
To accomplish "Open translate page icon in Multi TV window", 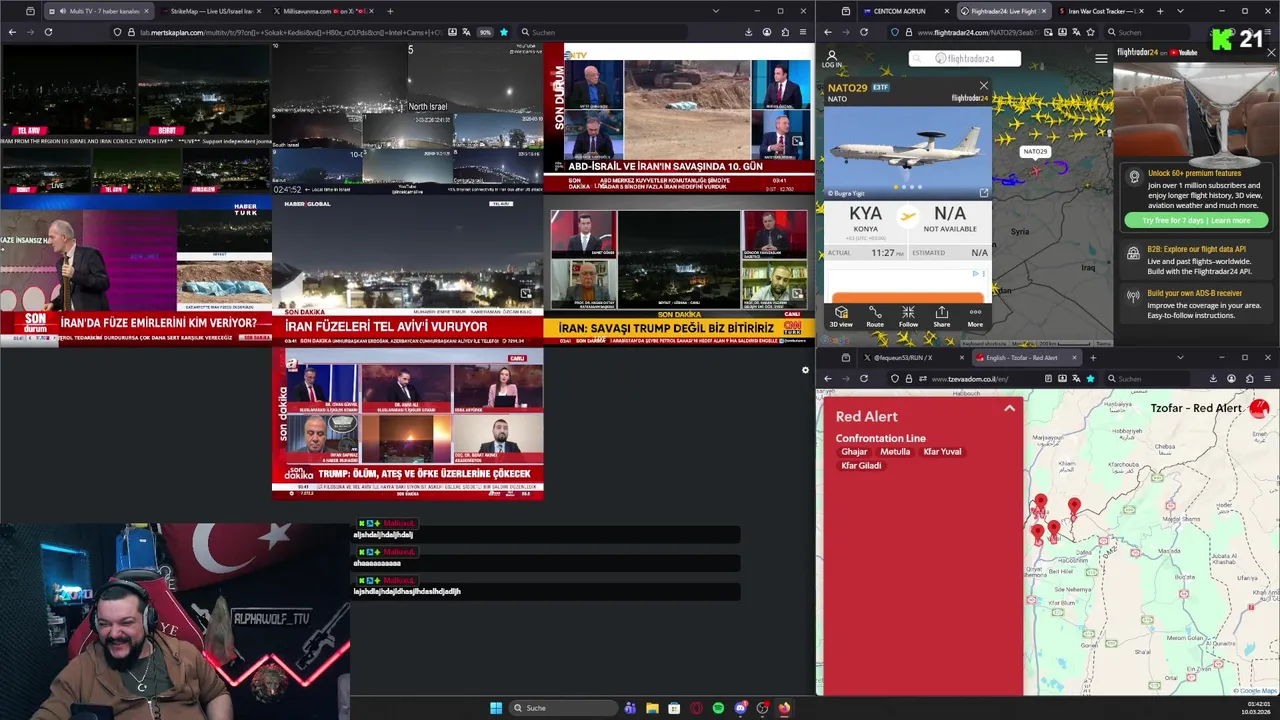I will pos(466,32).
